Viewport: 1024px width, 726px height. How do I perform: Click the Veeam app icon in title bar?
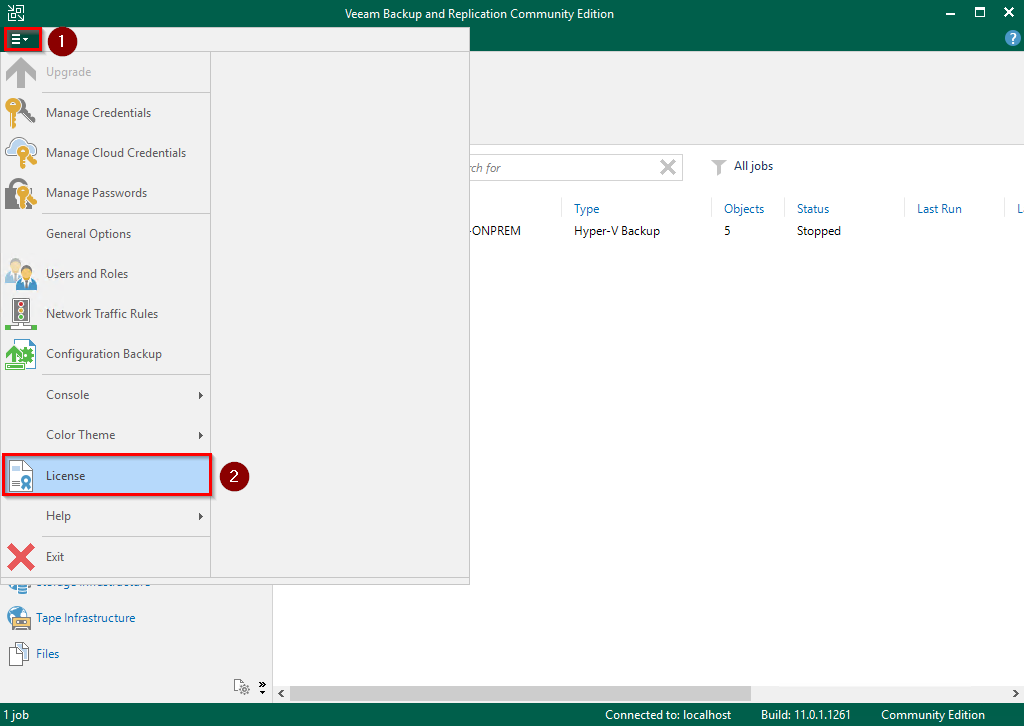16,13
